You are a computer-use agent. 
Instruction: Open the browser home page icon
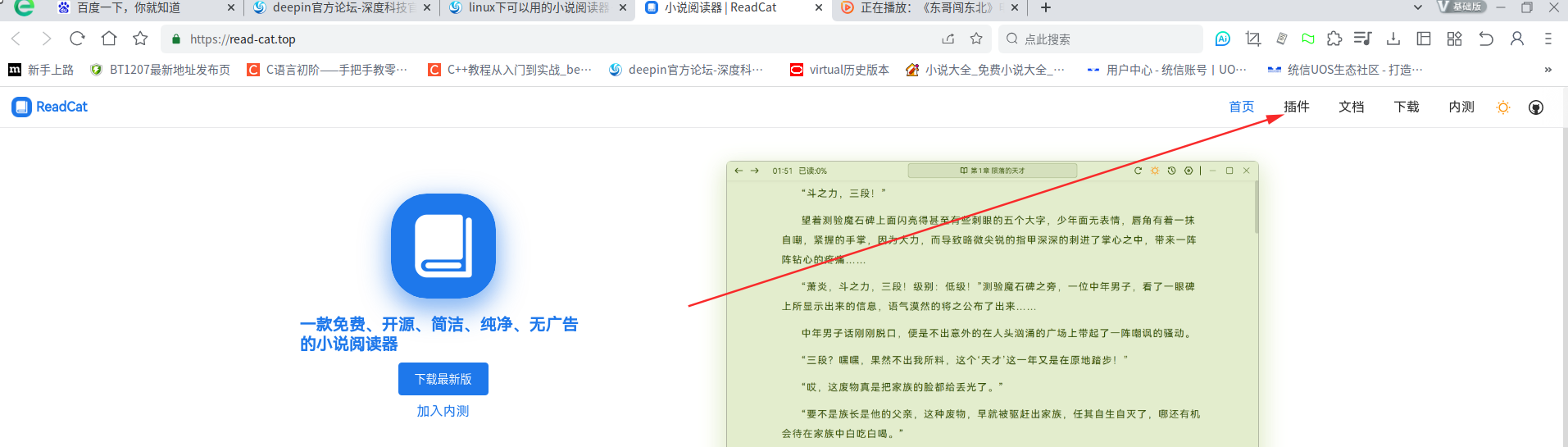pyautogui.click(x=108, y=39)
